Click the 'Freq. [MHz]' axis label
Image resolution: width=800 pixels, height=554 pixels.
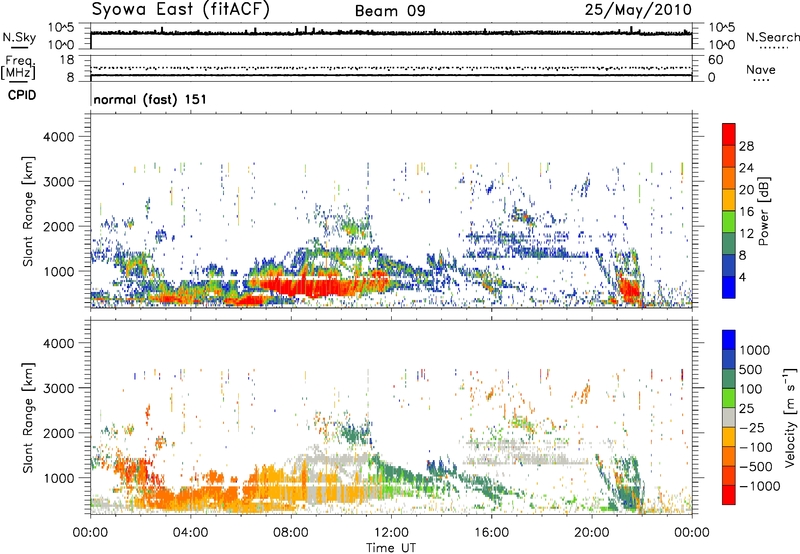click(18, 67)
